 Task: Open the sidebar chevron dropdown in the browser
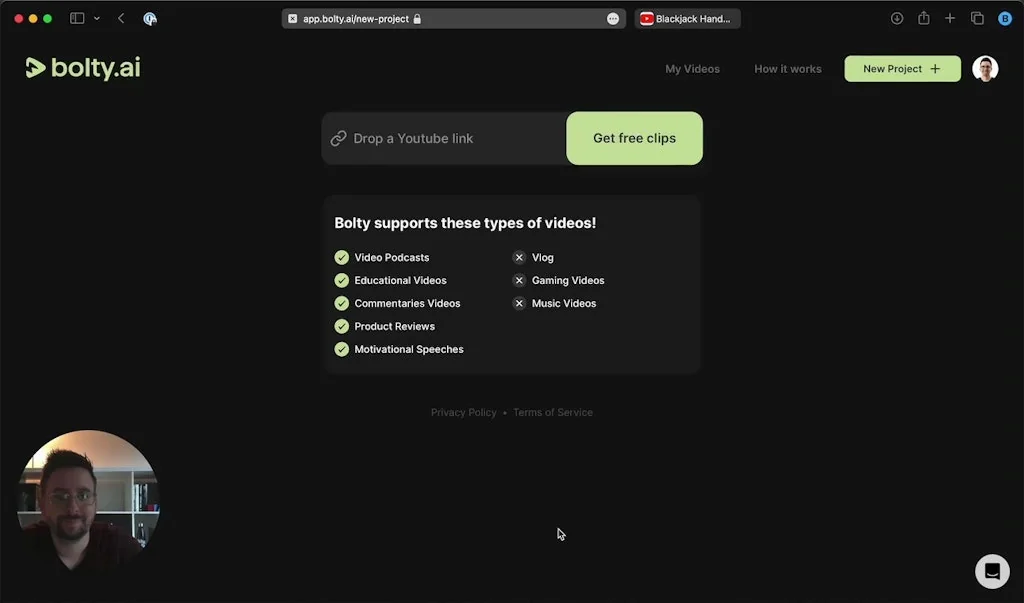[x=96, y=17]
